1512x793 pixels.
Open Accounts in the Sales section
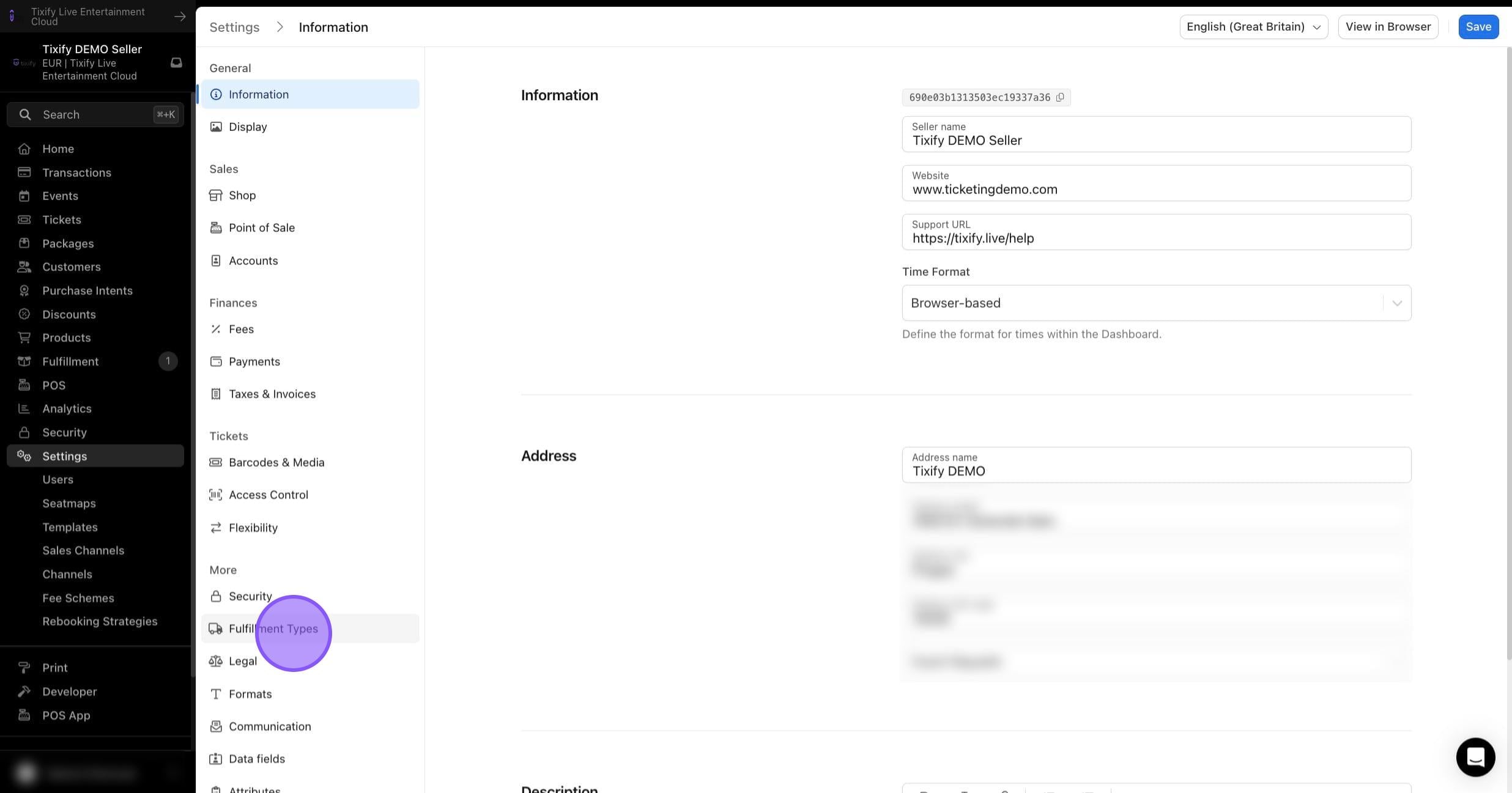[x=310, y=260]
